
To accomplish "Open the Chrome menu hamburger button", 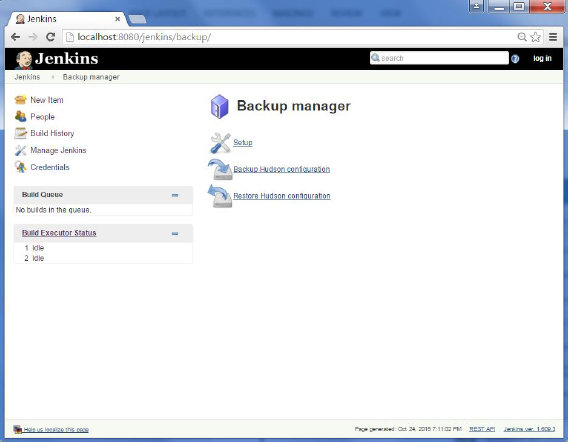I will pyautogui.click(x=553, y=37).
